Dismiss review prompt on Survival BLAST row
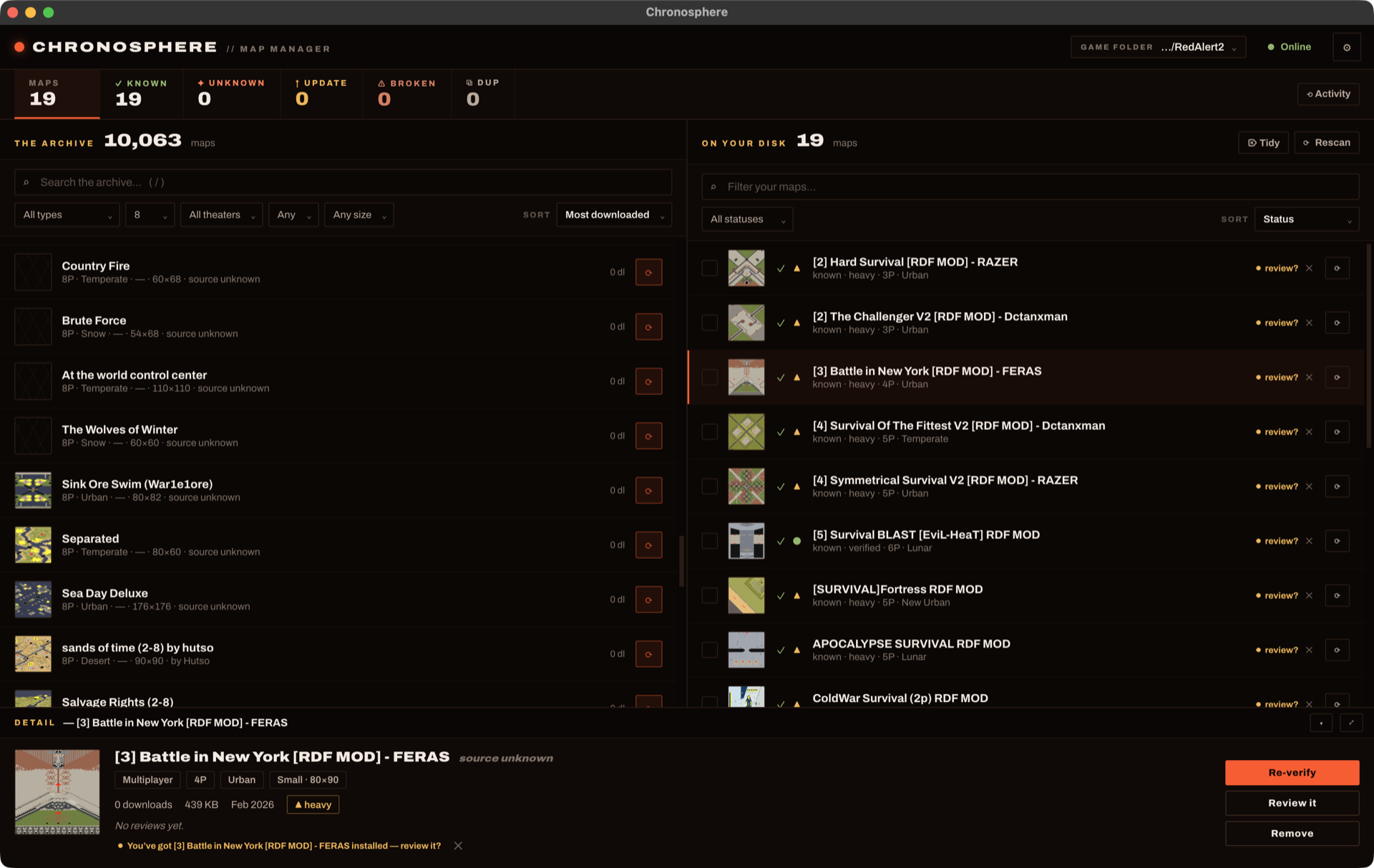The height and width of the screenshot is (868, 1374). pos(1309,541)
